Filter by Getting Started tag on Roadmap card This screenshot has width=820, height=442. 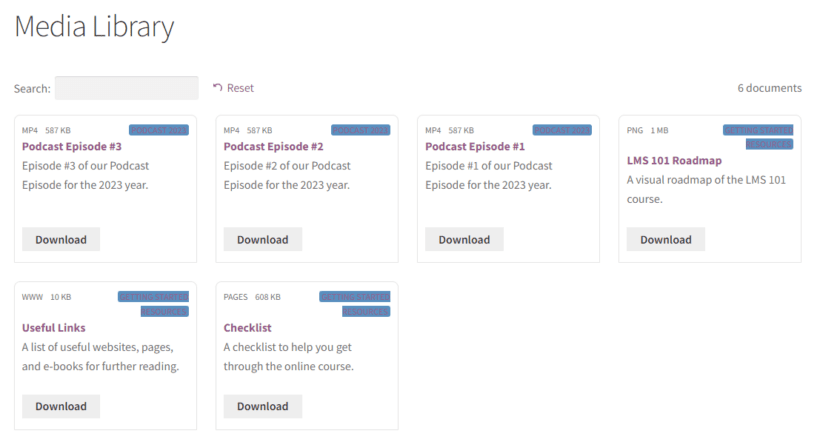[758, 130]
